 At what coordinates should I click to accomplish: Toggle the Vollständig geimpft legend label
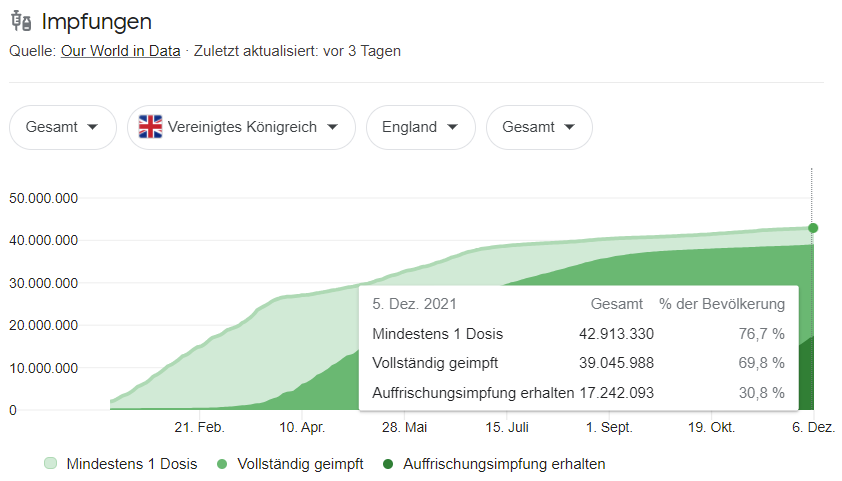click(x=300, y=464)
